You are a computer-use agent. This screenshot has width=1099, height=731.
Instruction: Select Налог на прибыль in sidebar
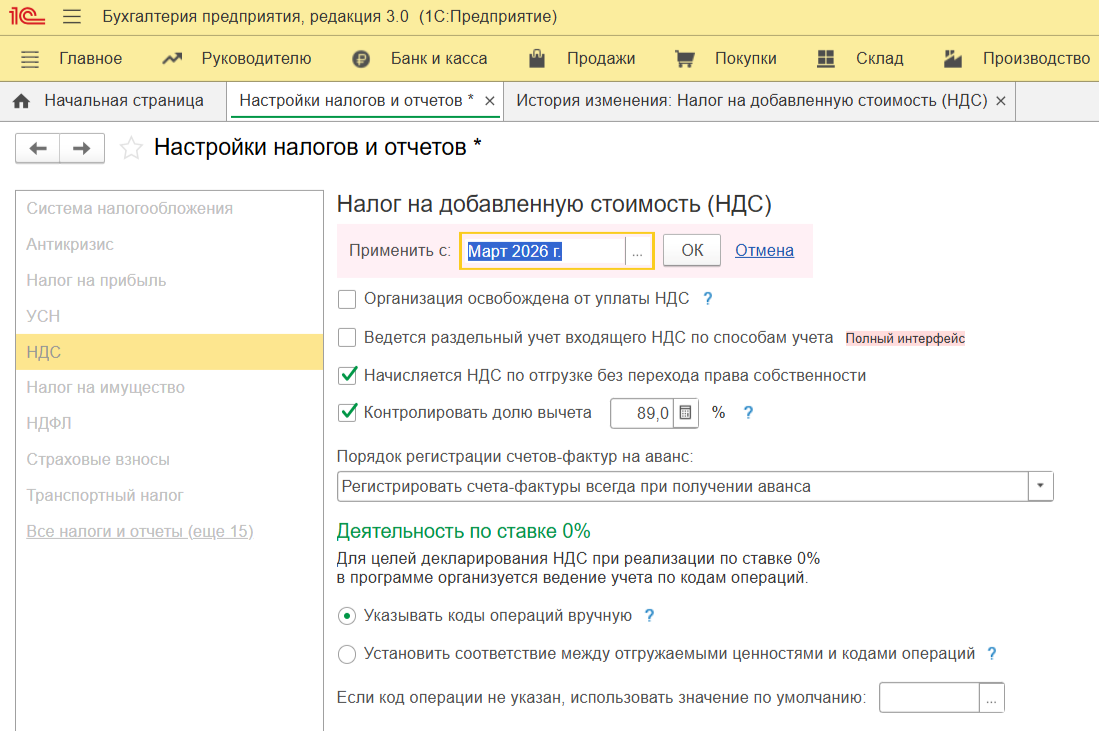click(x=96, y=280)
